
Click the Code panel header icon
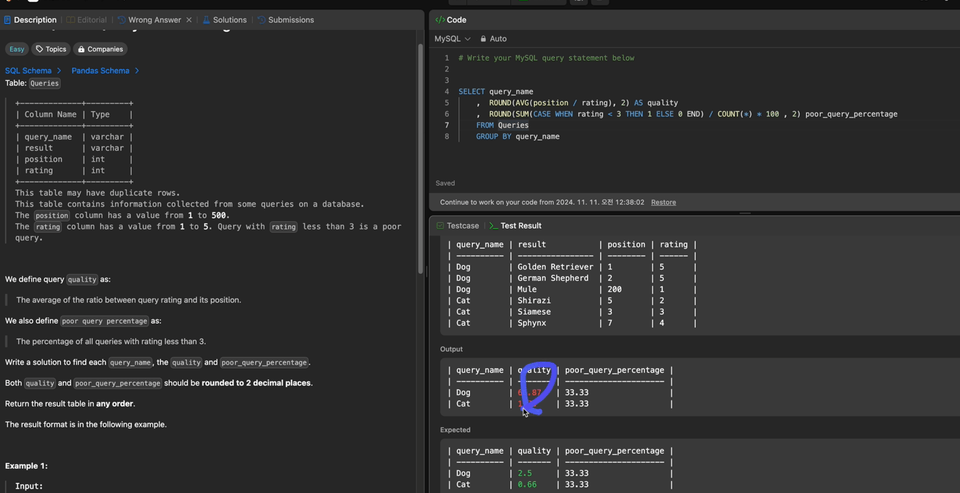[x=440, y=20]
